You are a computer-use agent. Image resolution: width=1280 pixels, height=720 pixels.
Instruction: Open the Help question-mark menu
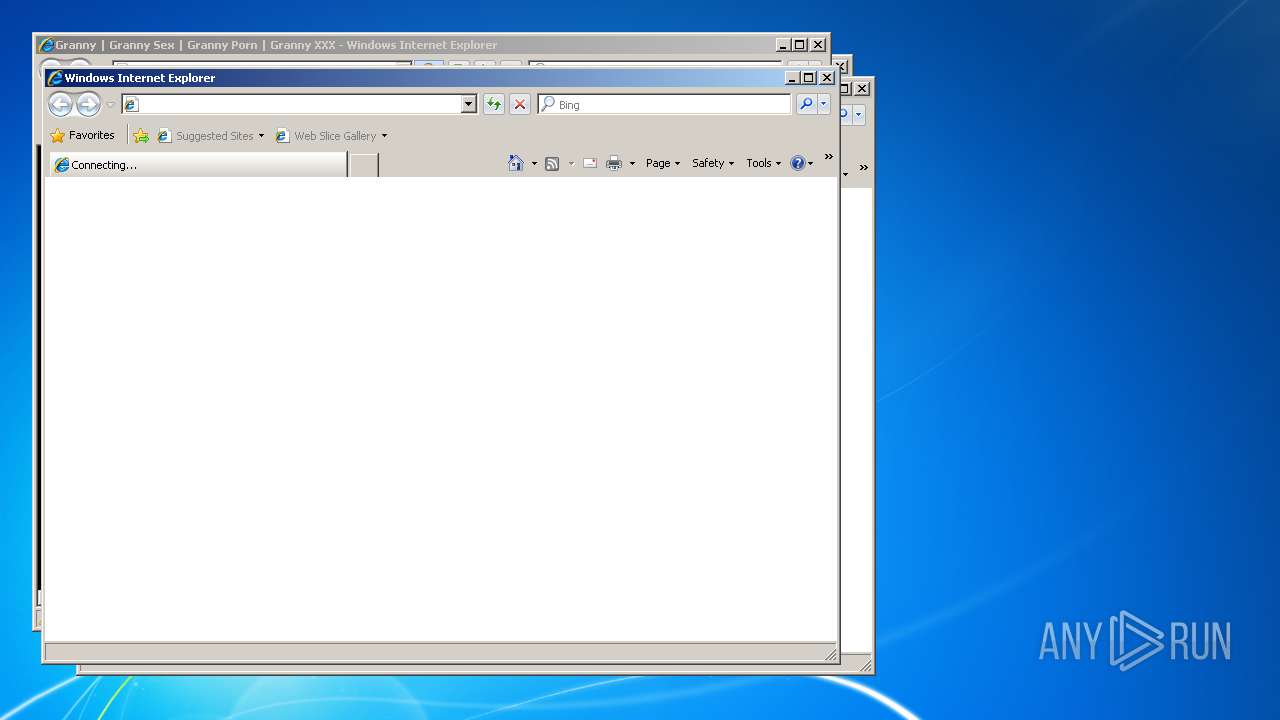coord(802,163)
